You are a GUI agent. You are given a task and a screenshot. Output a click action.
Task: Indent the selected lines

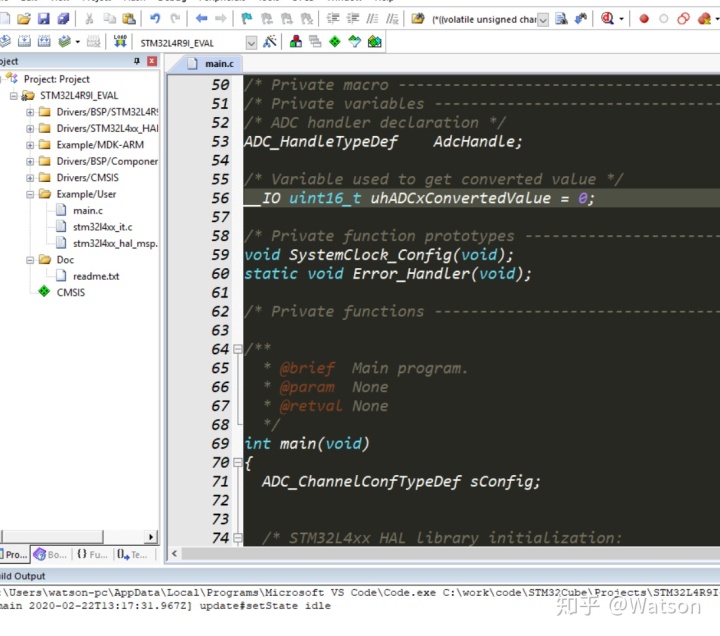[333, 19]
